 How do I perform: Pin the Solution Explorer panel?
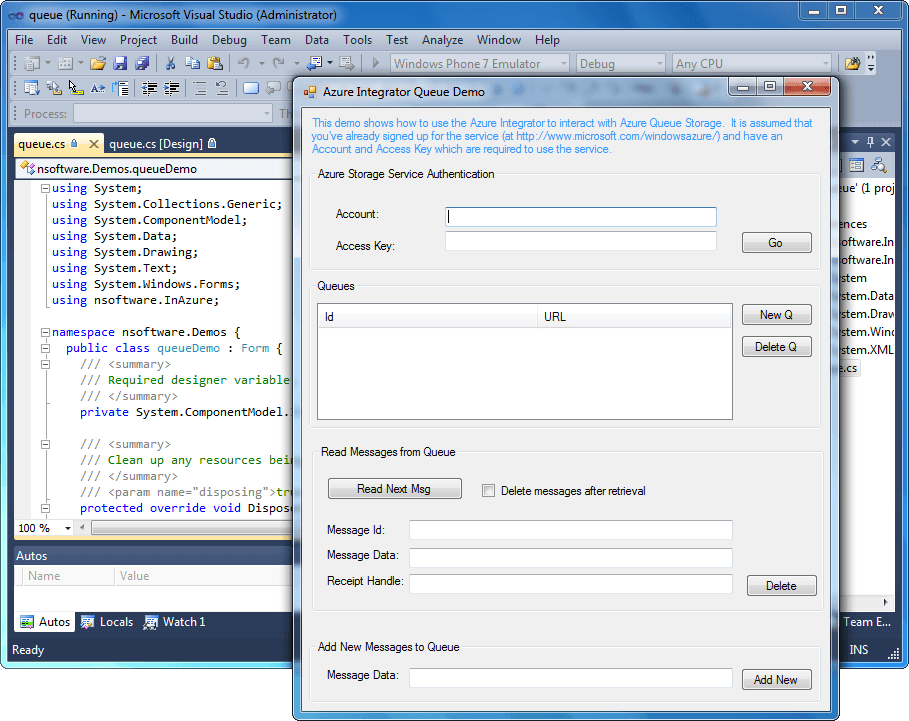point(870,142)
